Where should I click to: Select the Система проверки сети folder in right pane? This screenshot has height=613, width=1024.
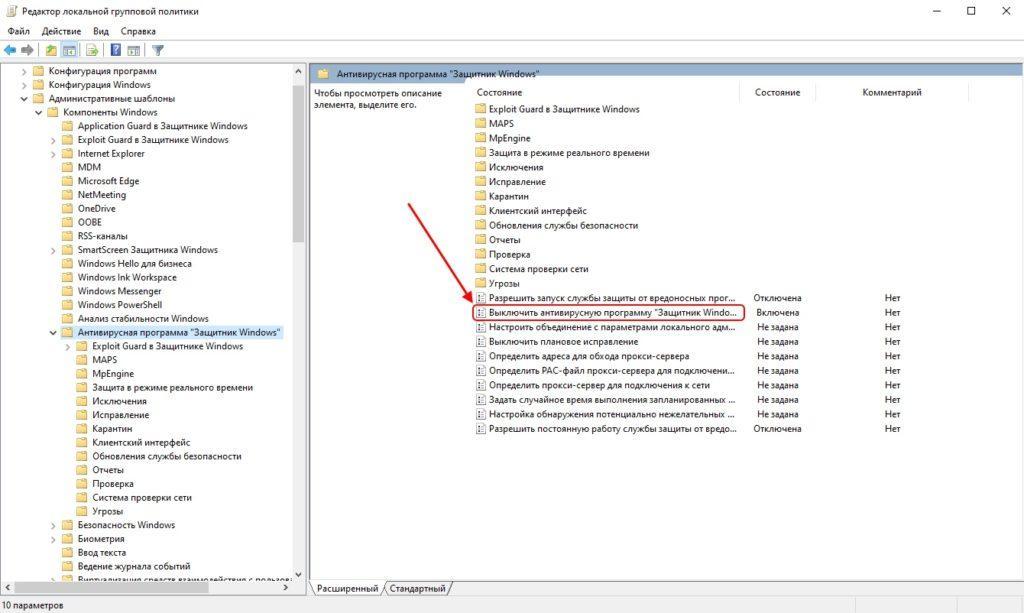[539, 269]
